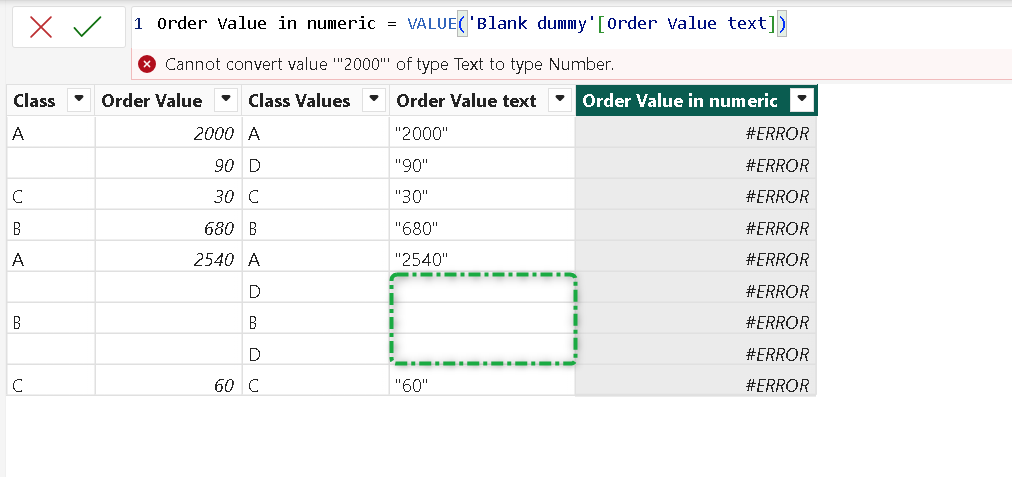The width and height of the screenshot is (1012, 477).
Task: Open the Class column filter dropdown
Action: click(78, 100)
